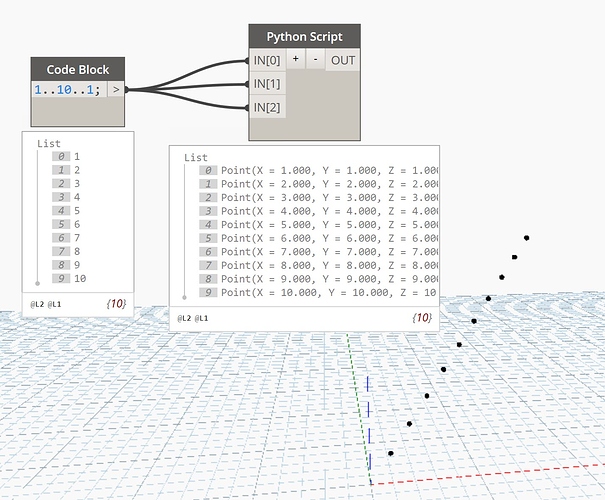
Task: Select the IN[2] input port
Action: coord(267,107)
